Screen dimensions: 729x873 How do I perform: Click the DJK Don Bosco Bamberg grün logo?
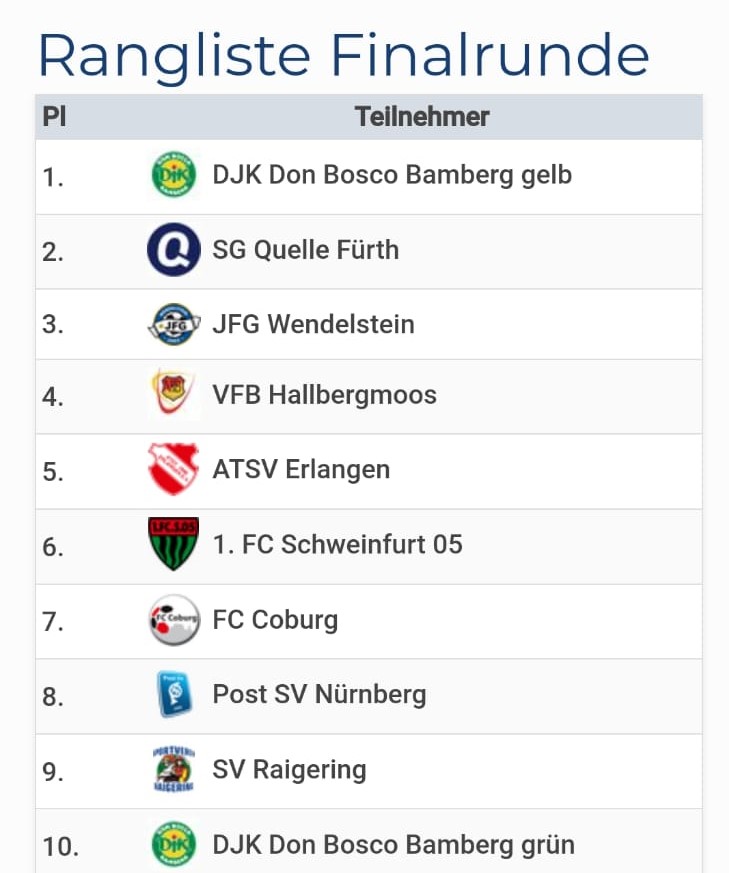coord(173,845)
